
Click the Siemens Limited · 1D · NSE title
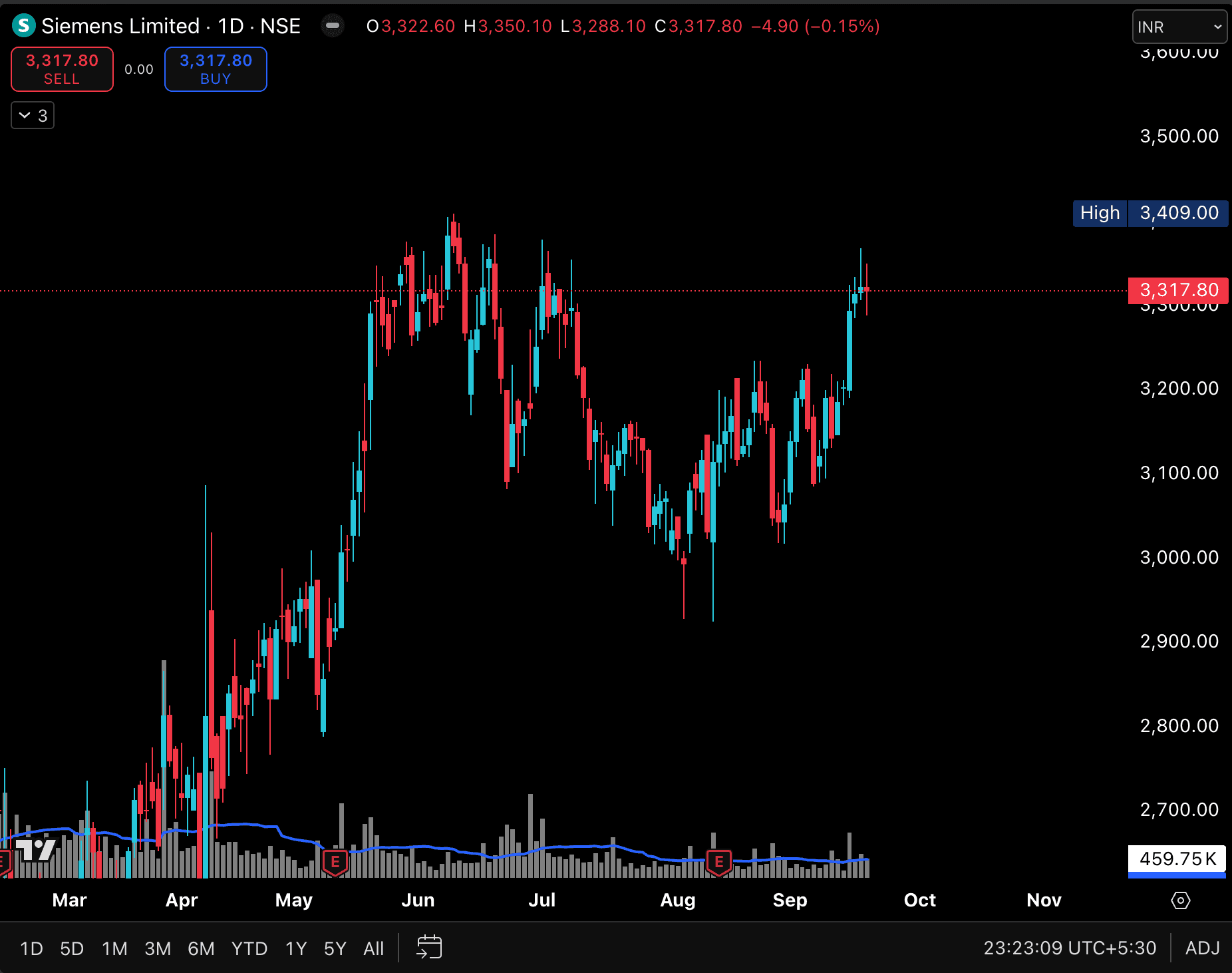171,26
